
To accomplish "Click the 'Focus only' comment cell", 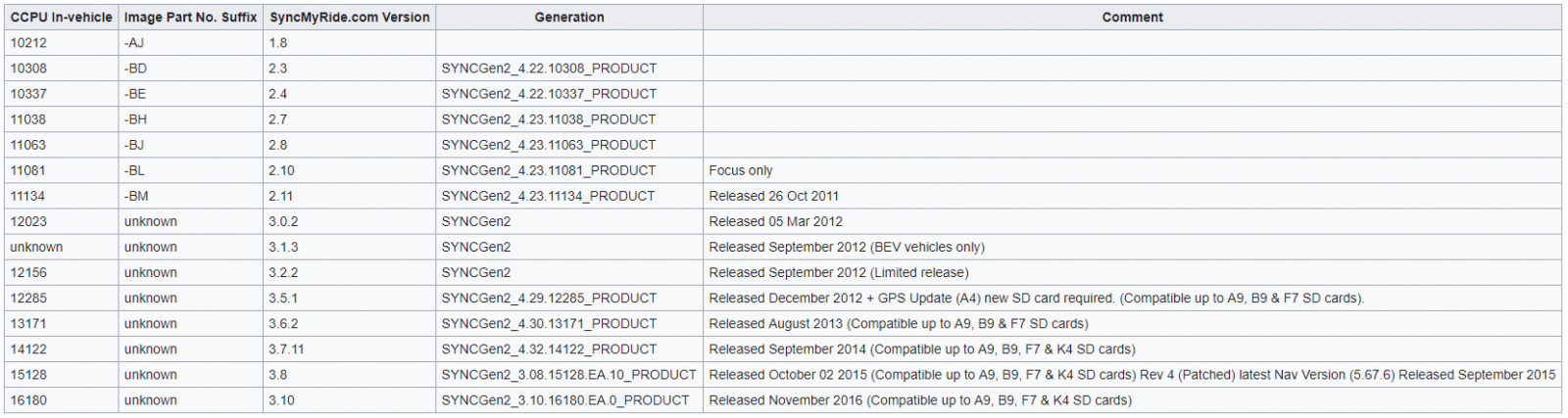I will (1132, 170).
